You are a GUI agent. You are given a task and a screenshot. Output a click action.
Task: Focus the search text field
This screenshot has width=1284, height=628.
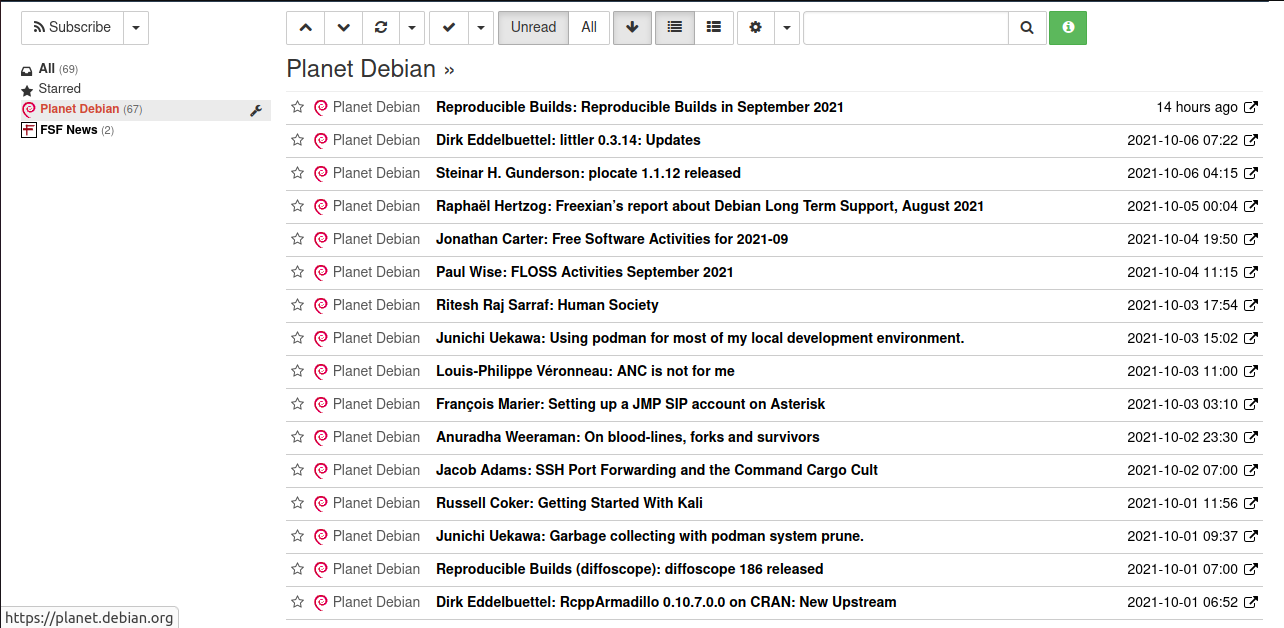[906, 28]
